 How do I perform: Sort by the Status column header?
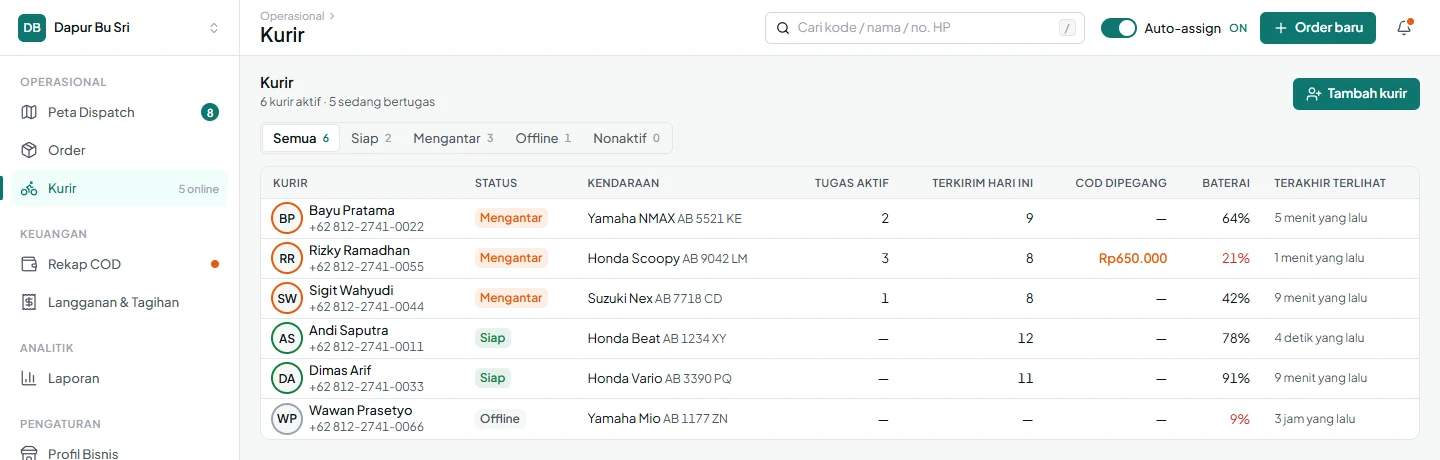[x=496, y=183]
